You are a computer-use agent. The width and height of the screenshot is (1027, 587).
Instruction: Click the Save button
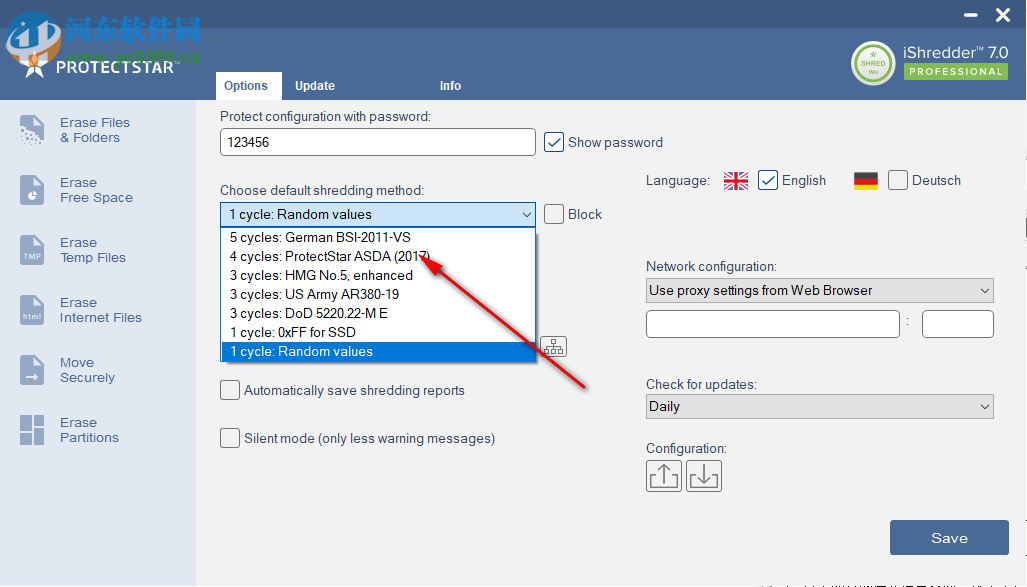point(949,538)
